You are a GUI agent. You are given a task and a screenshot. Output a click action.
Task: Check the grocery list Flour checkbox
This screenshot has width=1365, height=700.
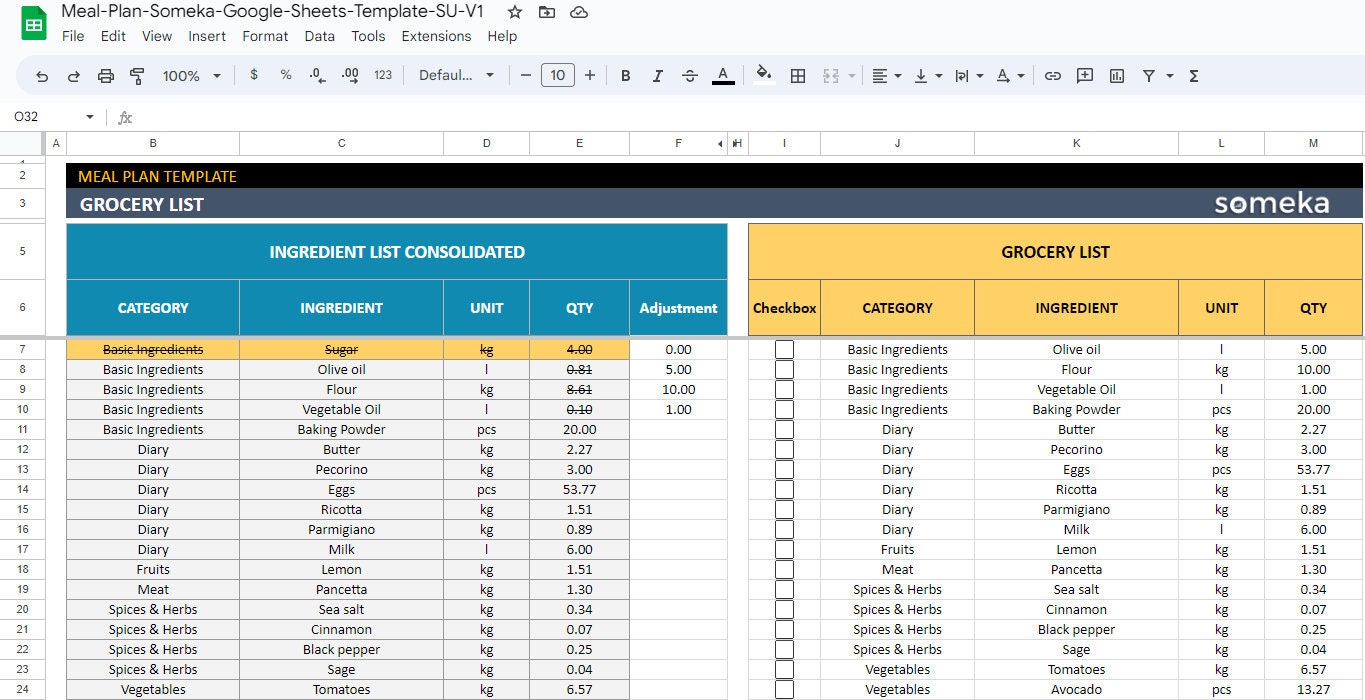click(784, 369)
